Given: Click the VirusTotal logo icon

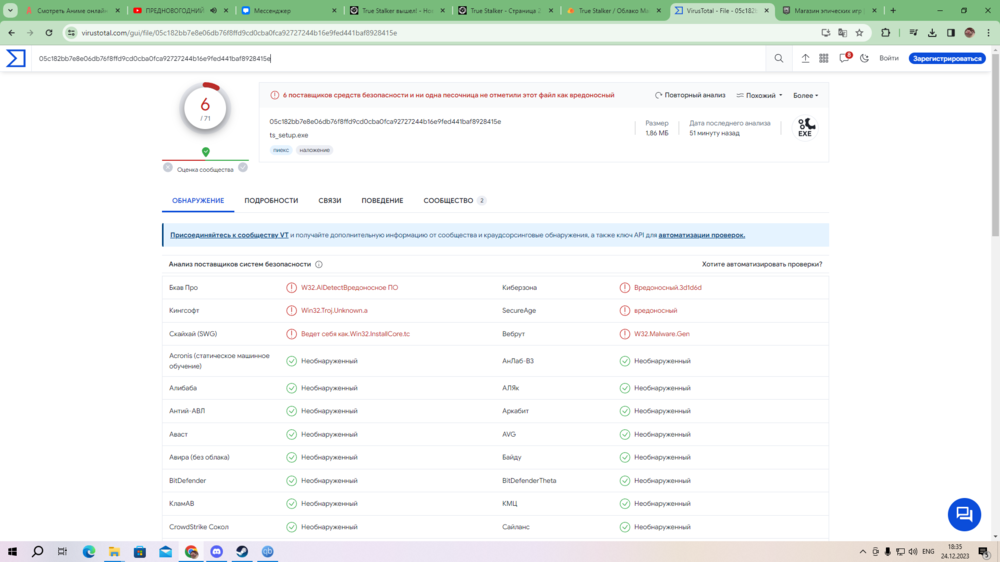Looking at the screenshot, I should pos(16,58).
